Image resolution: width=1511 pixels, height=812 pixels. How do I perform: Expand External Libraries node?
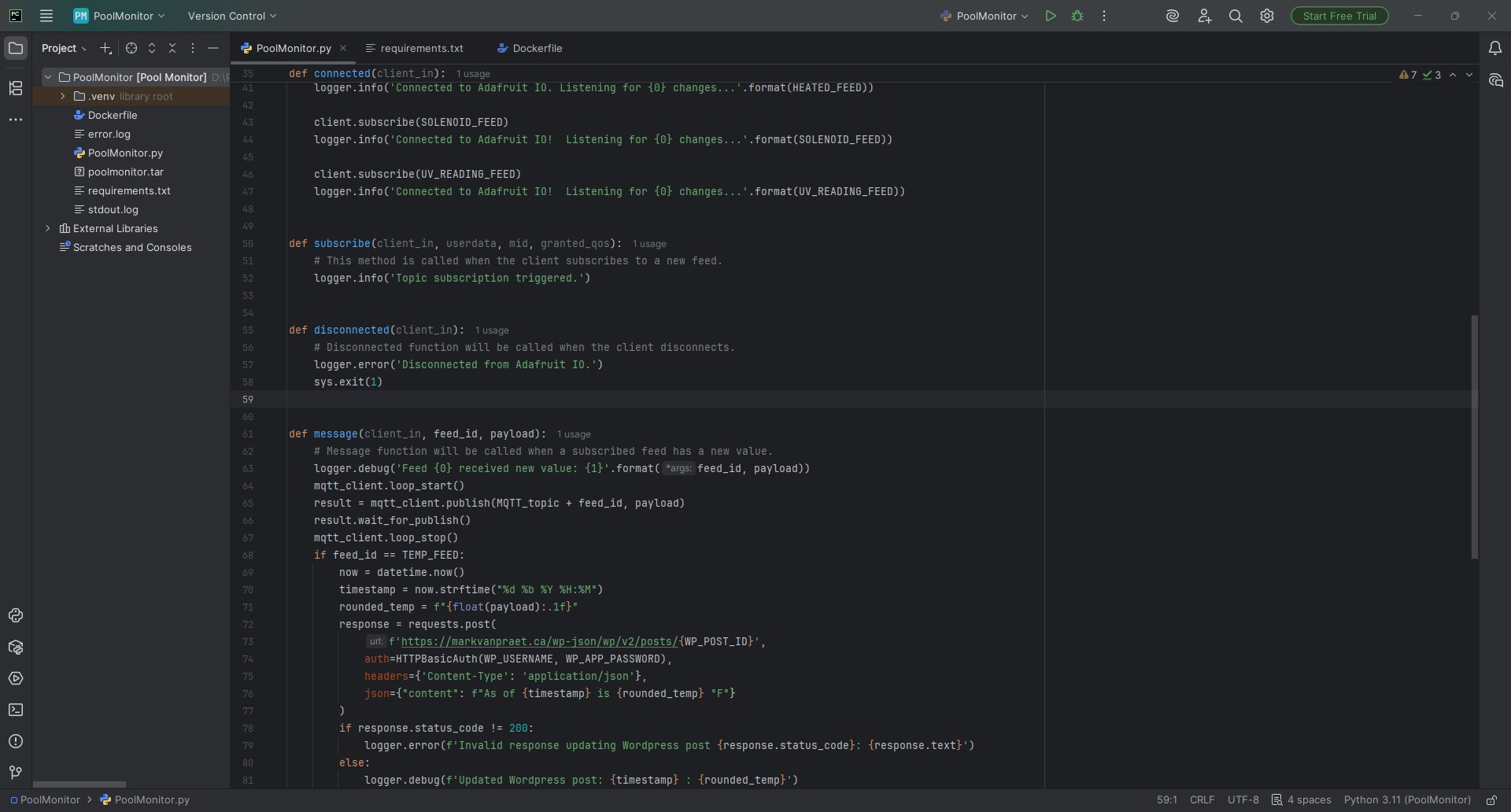tap(48, 228)
